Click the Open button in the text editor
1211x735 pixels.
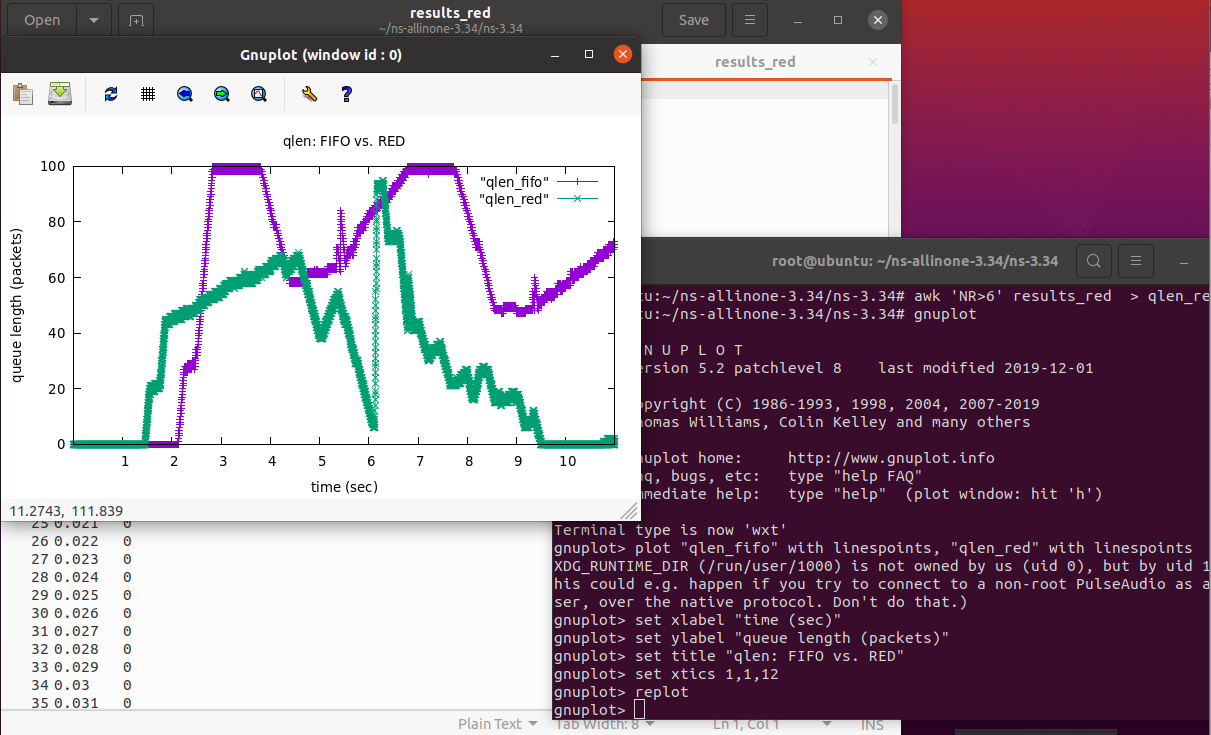tap(42, 20)
